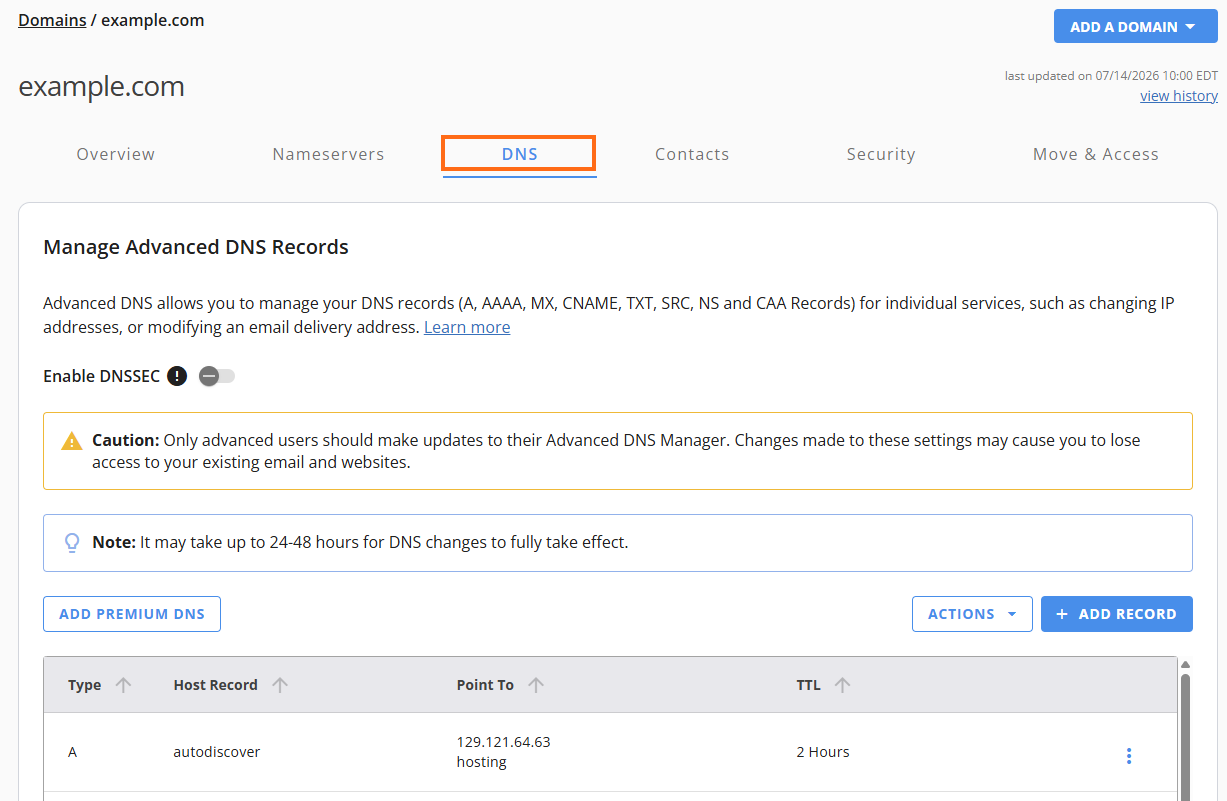This screenshot has width=1227, height=801.
Task: Select the autodiscover host record text
Action: [x=217, y=752]
